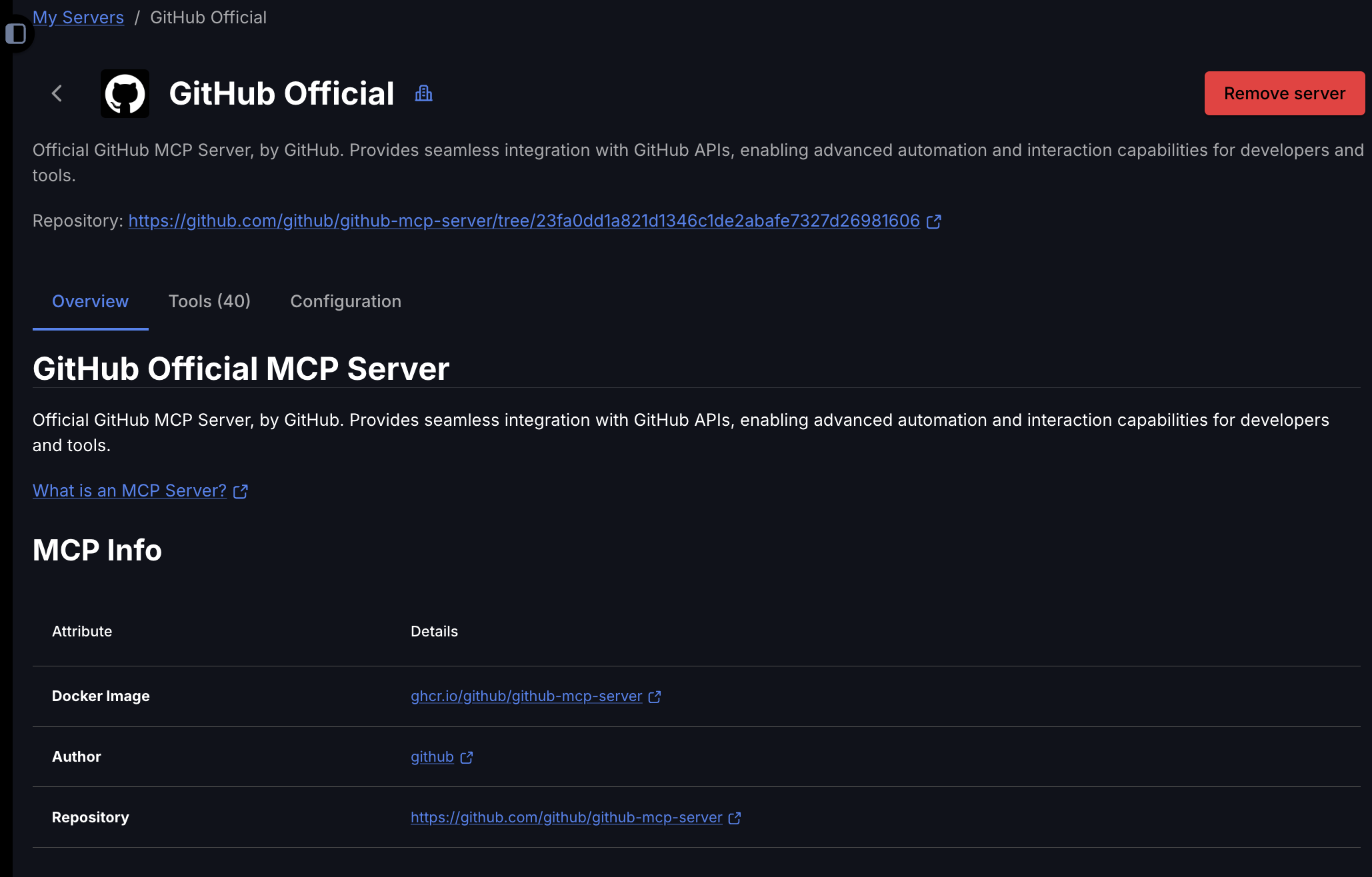Image resolution: width=1372 pixels, height=877 pixels.
Task: Click the verified publisher building icon
Action: [x=423, y=93]
